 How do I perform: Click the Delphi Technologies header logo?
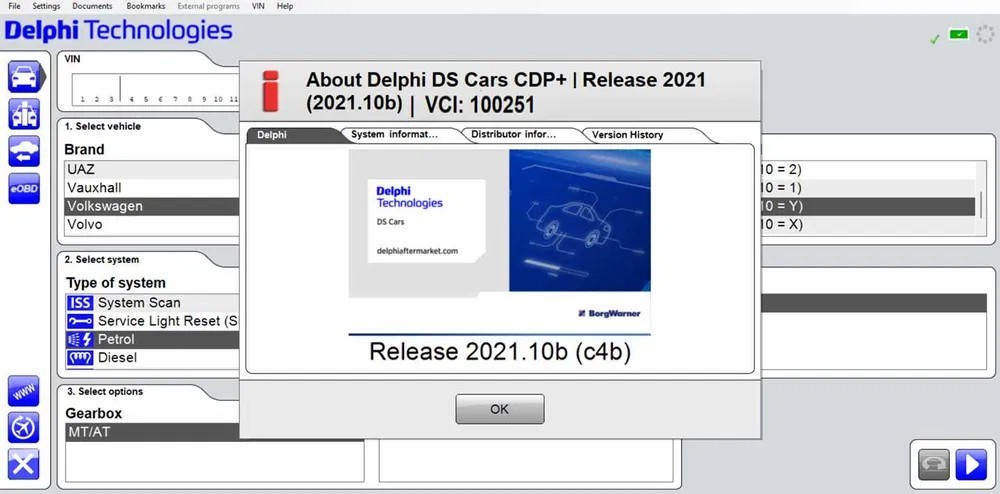pyautogui.click(x=119, y=31)
